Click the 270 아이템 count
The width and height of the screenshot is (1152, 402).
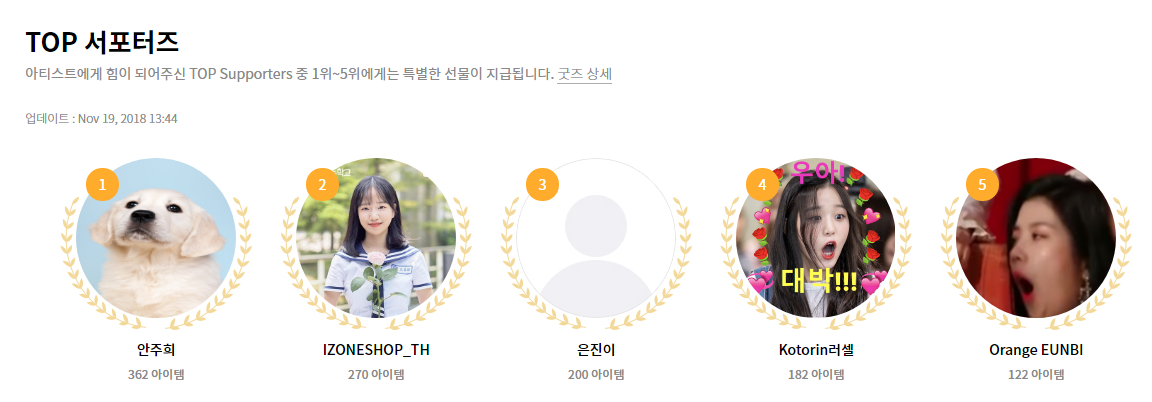click(376, 374)
